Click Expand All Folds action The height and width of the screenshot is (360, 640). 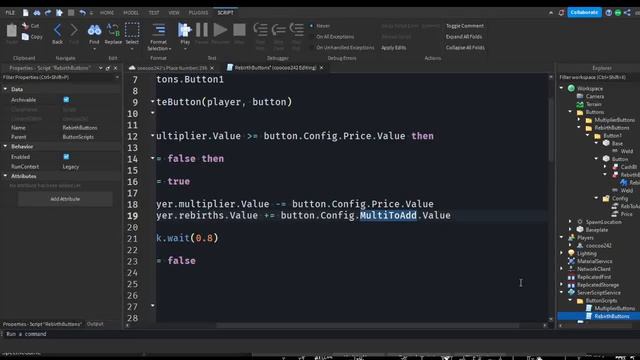[464, 37]
